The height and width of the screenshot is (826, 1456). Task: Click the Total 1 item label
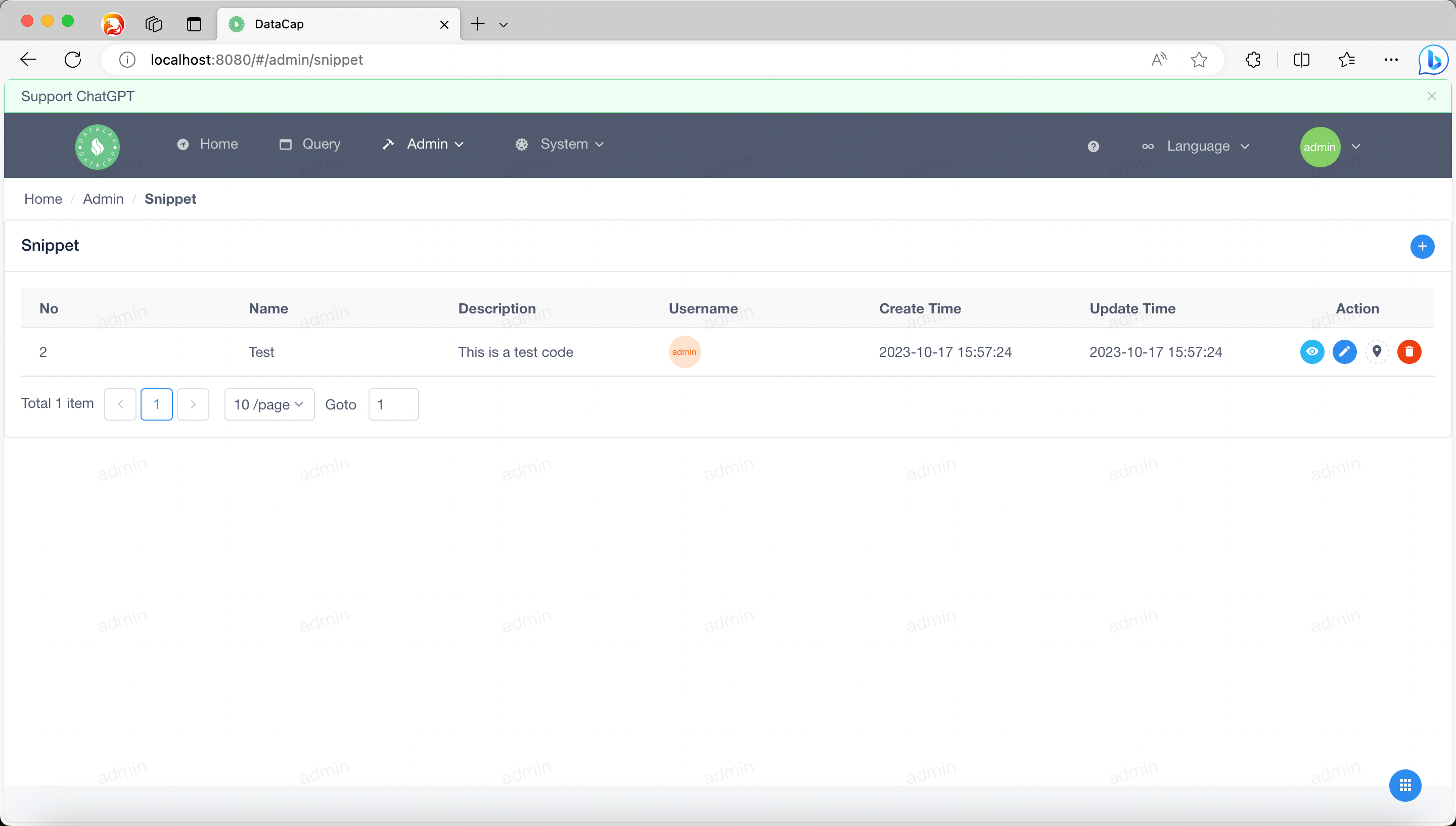point(57,403)
